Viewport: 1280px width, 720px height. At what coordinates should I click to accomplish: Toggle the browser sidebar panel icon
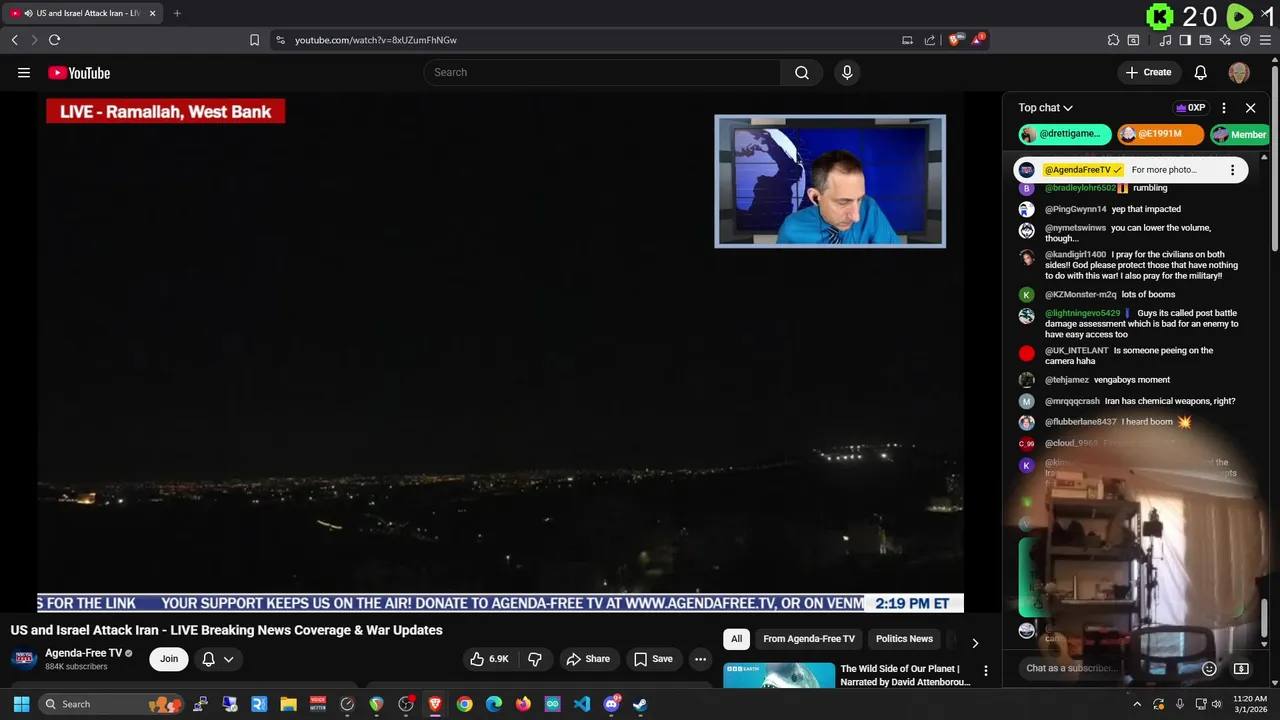(1185, 40)
